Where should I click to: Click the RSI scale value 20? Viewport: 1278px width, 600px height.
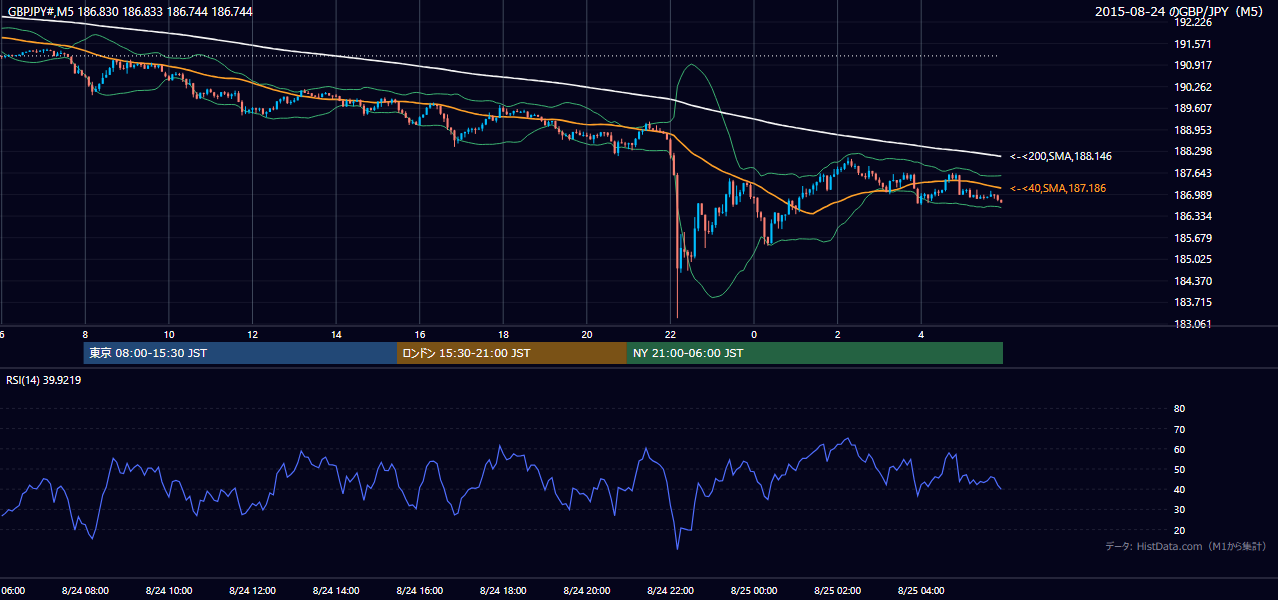(1179, 531)
